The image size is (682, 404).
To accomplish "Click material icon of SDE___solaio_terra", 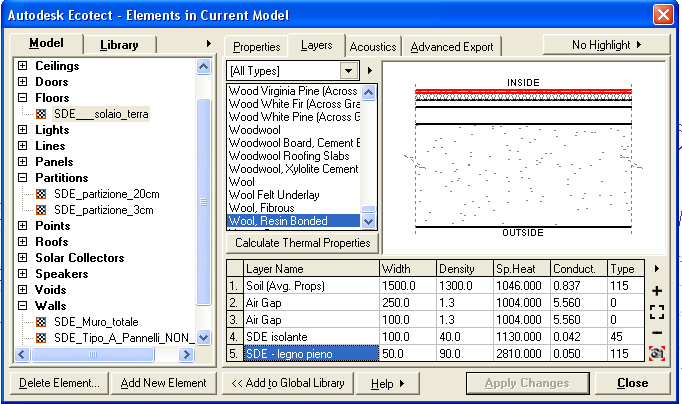I will pyautogui.click(x=41, y=114).
